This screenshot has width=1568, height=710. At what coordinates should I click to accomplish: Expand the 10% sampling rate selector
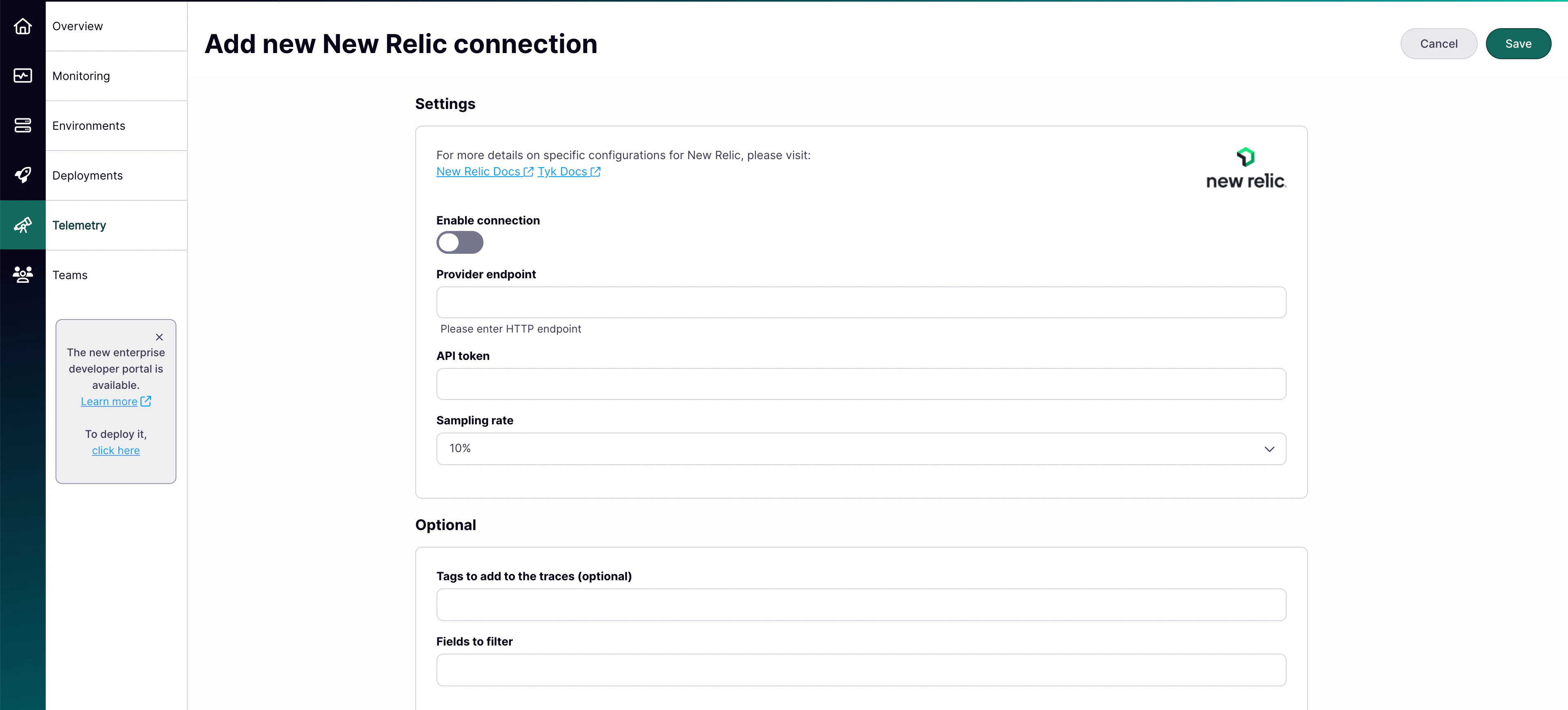861,448
